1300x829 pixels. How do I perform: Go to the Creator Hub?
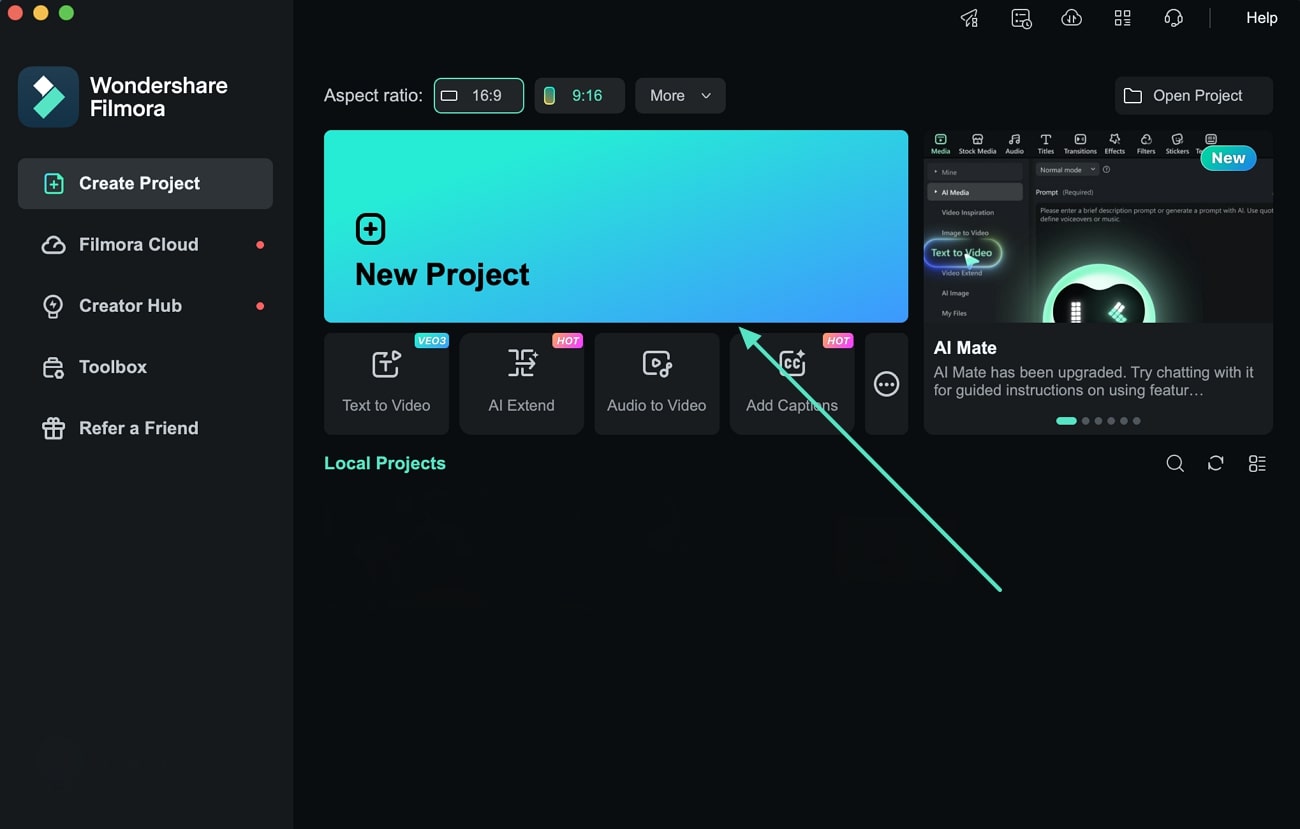pyautogui.click(x=130, y=305)
